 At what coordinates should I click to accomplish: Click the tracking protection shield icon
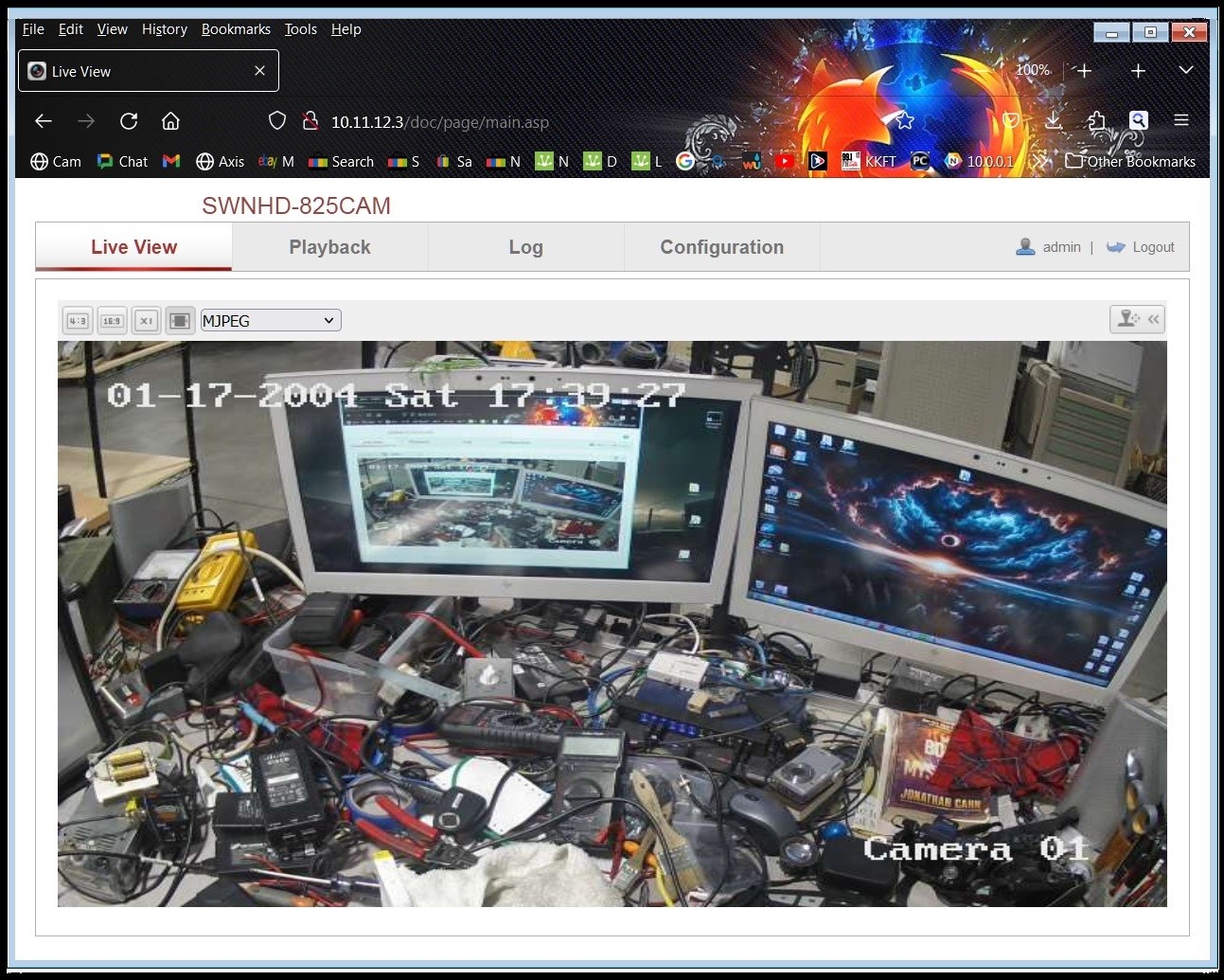[277, 121]
